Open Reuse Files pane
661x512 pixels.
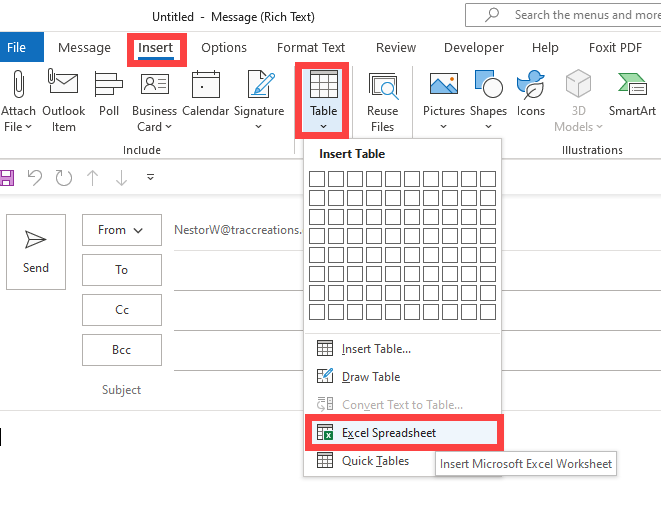pyautogui.click(x=382, y=102)
